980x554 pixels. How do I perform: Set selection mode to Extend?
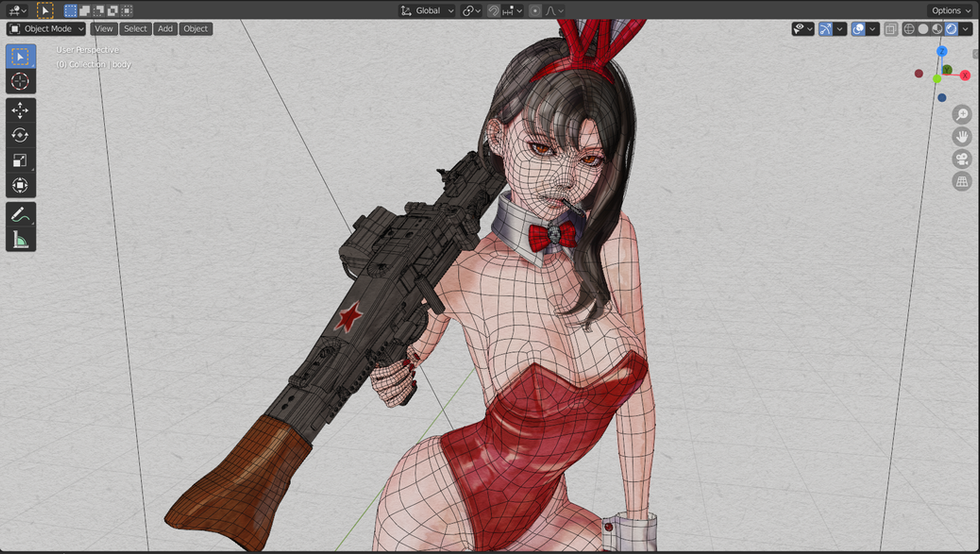tap(84, 11)
